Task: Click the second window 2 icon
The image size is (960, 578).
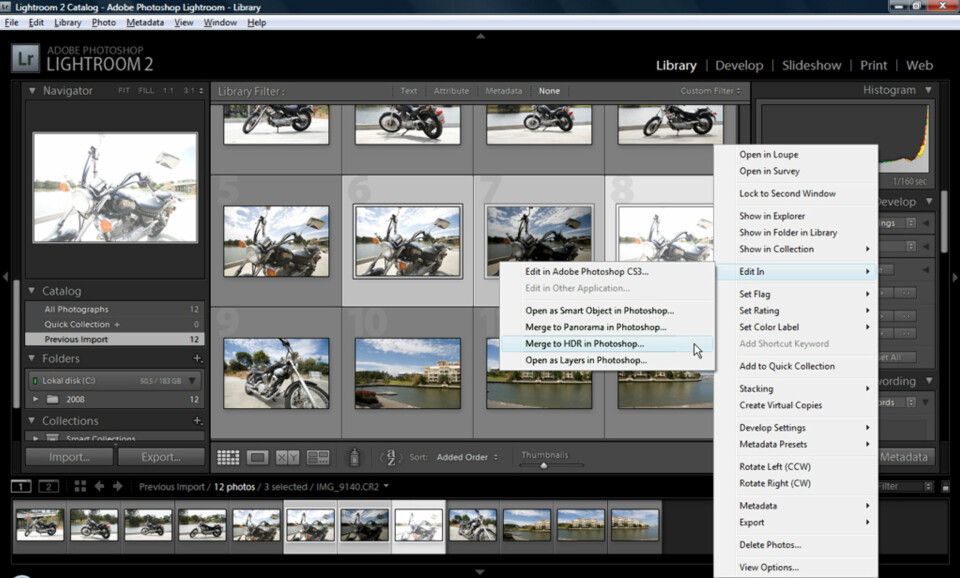Action: 48,487
